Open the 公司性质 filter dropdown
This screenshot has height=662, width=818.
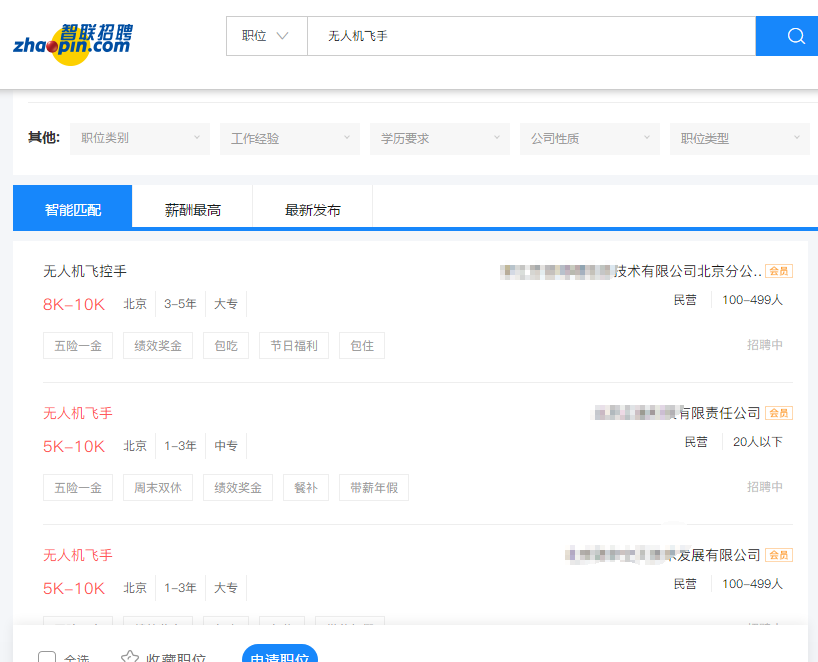point(590,139)
